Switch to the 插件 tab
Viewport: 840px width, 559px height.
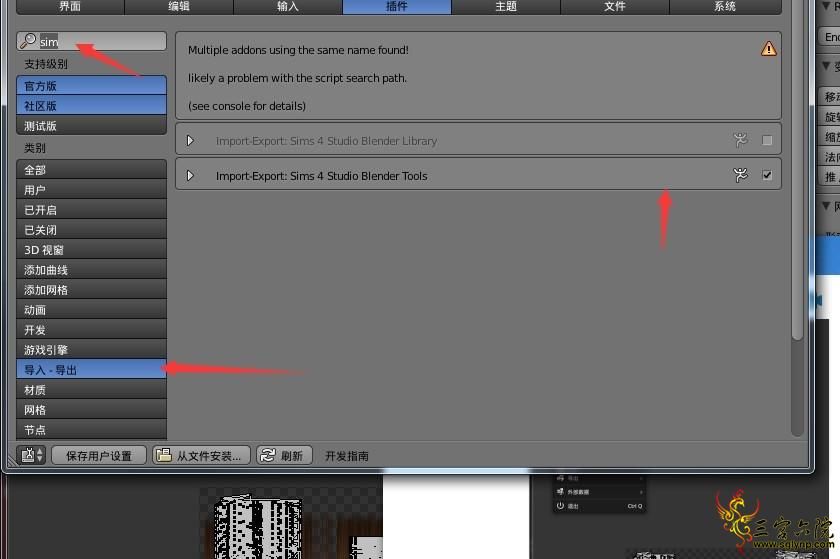coord(397,6)
